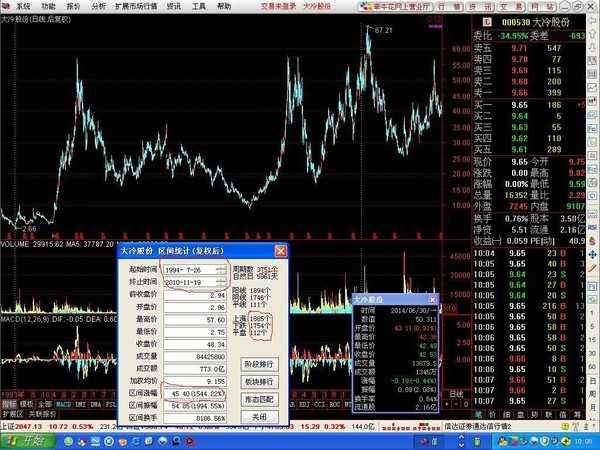600x450 pixels.
Task: Click the 日线 period label below chart
Action: 456,394
